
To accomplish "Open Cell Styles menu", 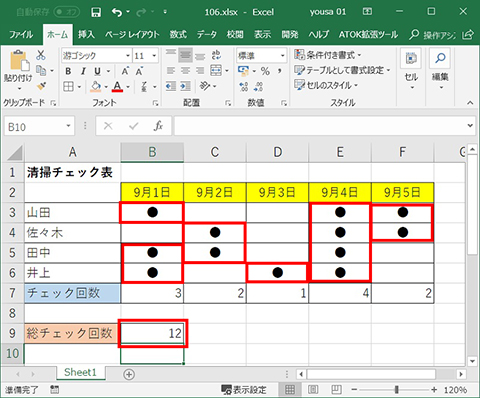I will click(326, 85).
